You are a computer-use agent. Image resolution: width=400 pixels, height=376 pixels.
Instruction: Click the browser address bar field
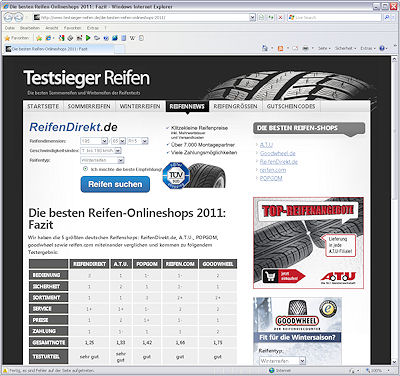[142, 17]
